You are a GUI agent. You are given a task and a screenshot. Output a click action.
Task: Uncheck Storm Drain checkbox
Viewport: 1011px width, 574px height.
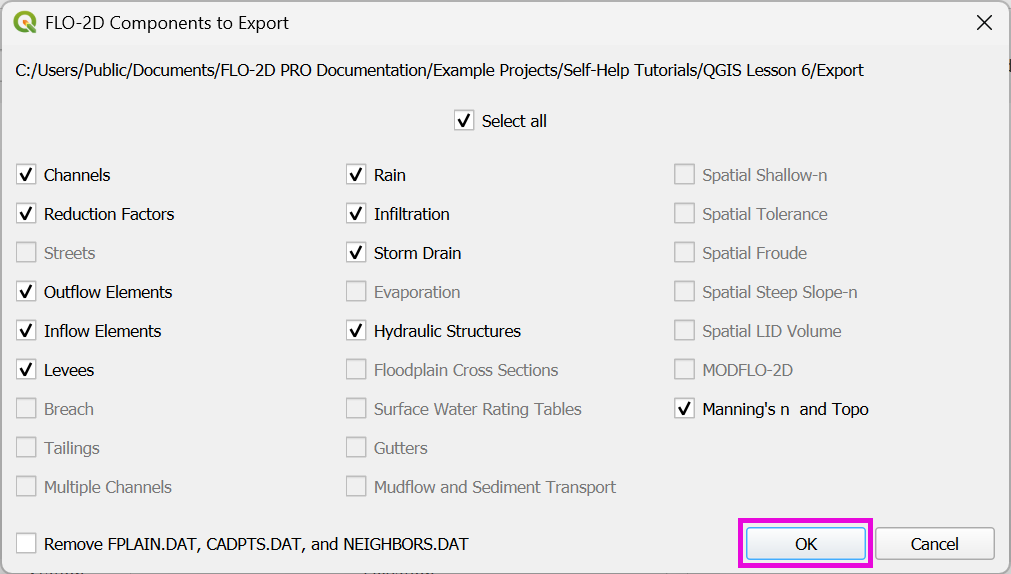pos(356,253)
